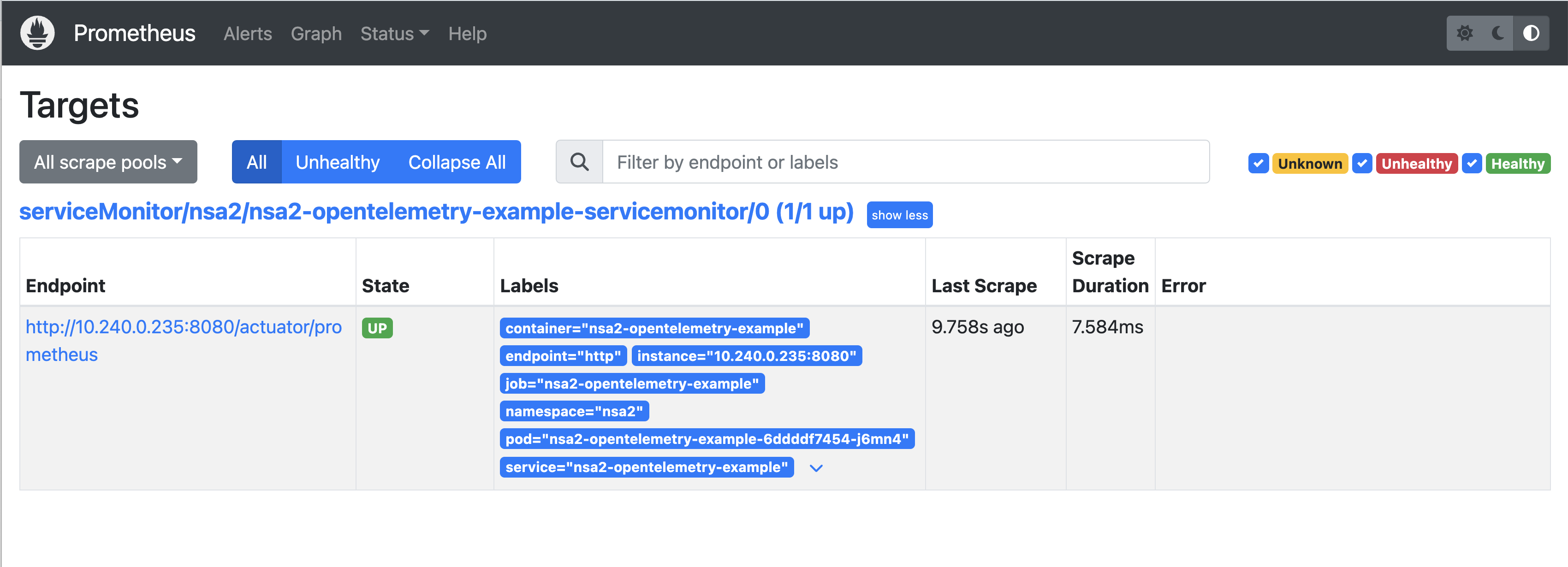Click the search magnifier icon

coord(580,162)
